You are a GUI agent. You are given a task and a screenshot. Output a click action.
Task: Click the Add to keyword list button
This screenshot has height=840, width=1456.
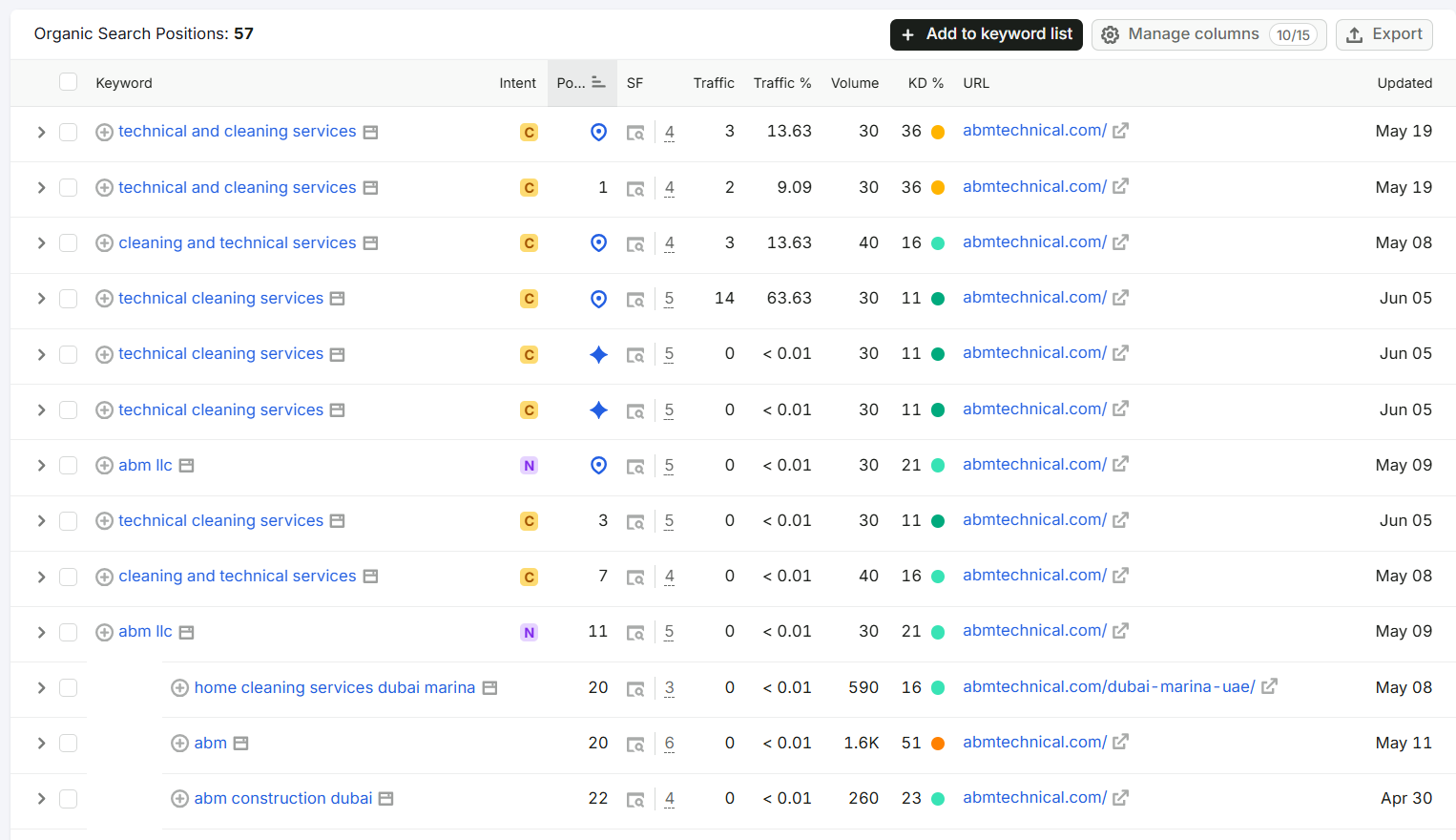(987, 34)
